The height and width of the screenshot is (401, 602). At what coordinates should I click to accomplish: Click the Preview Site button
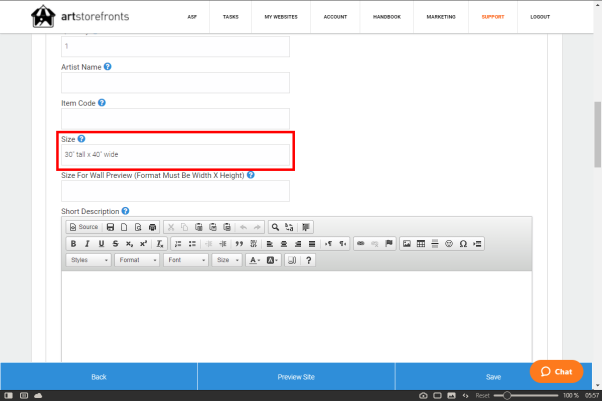[296, 377]
